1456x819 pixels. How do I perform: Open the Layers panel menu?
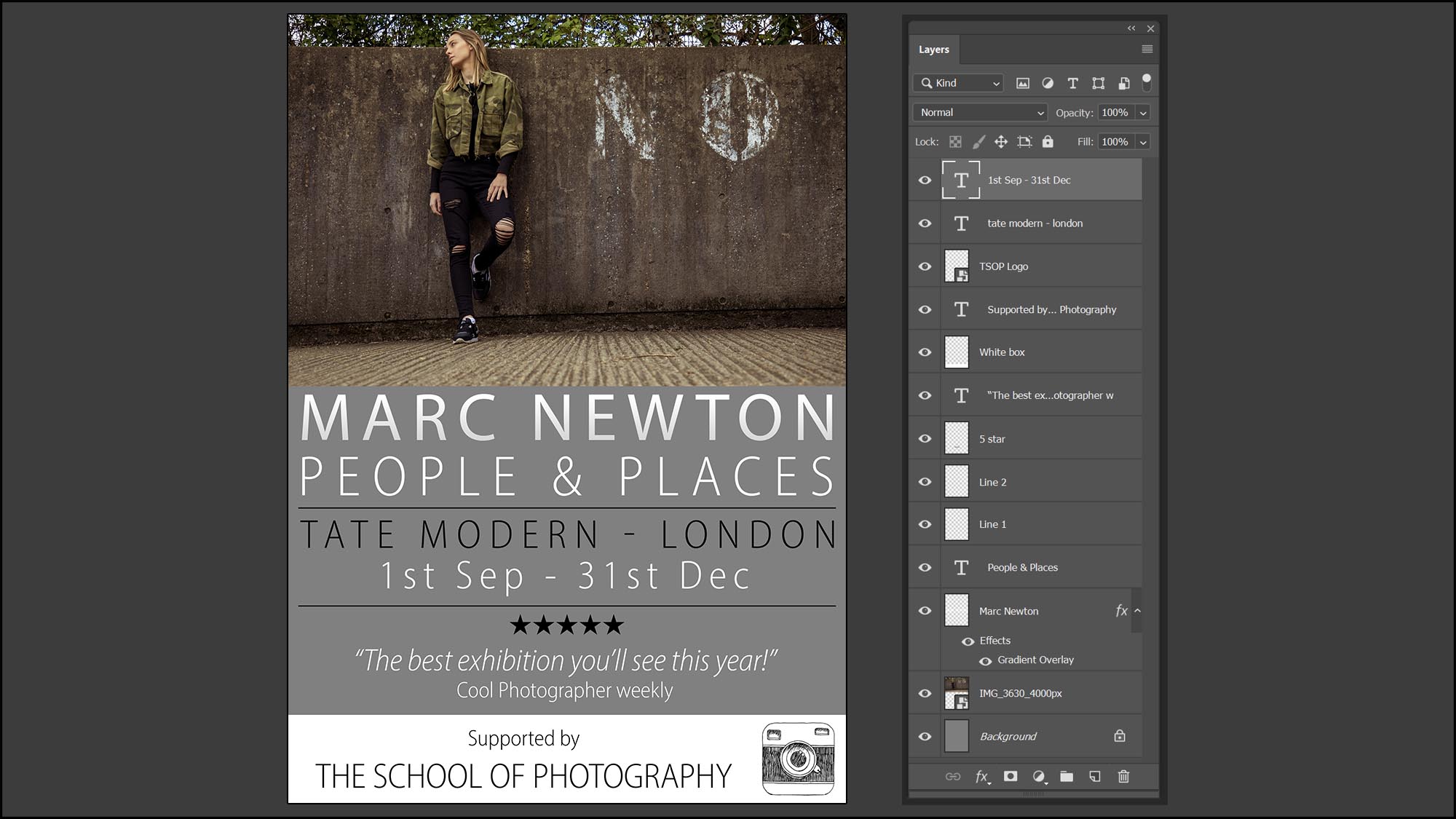coord(1147,49)
